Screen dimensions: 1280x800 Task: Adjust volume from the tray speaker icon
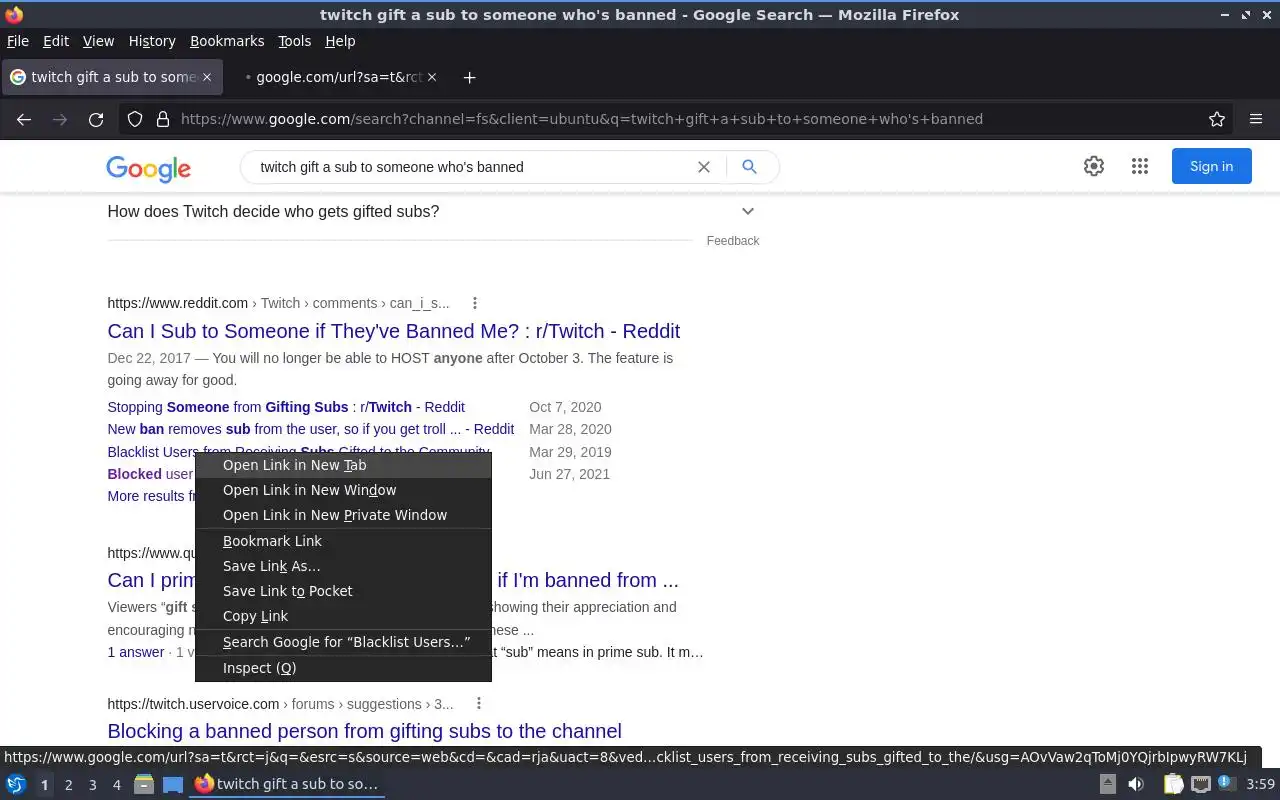[1136, 785]
